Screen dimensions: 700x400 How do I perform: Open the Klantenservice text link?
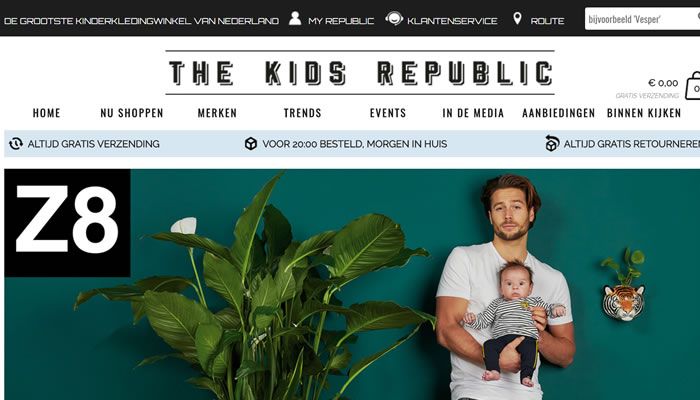452,21
